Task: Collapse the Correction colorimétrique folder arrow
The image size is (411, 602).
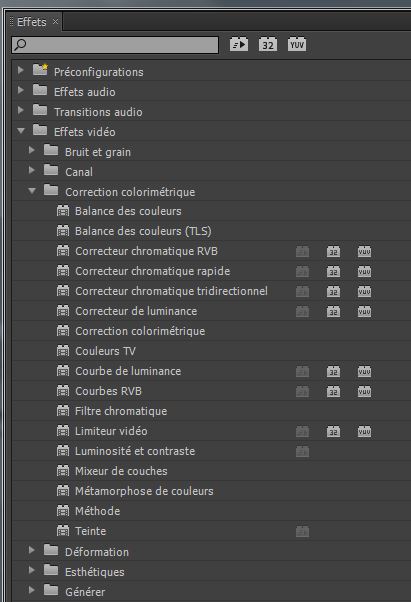Action: [32, 190]
